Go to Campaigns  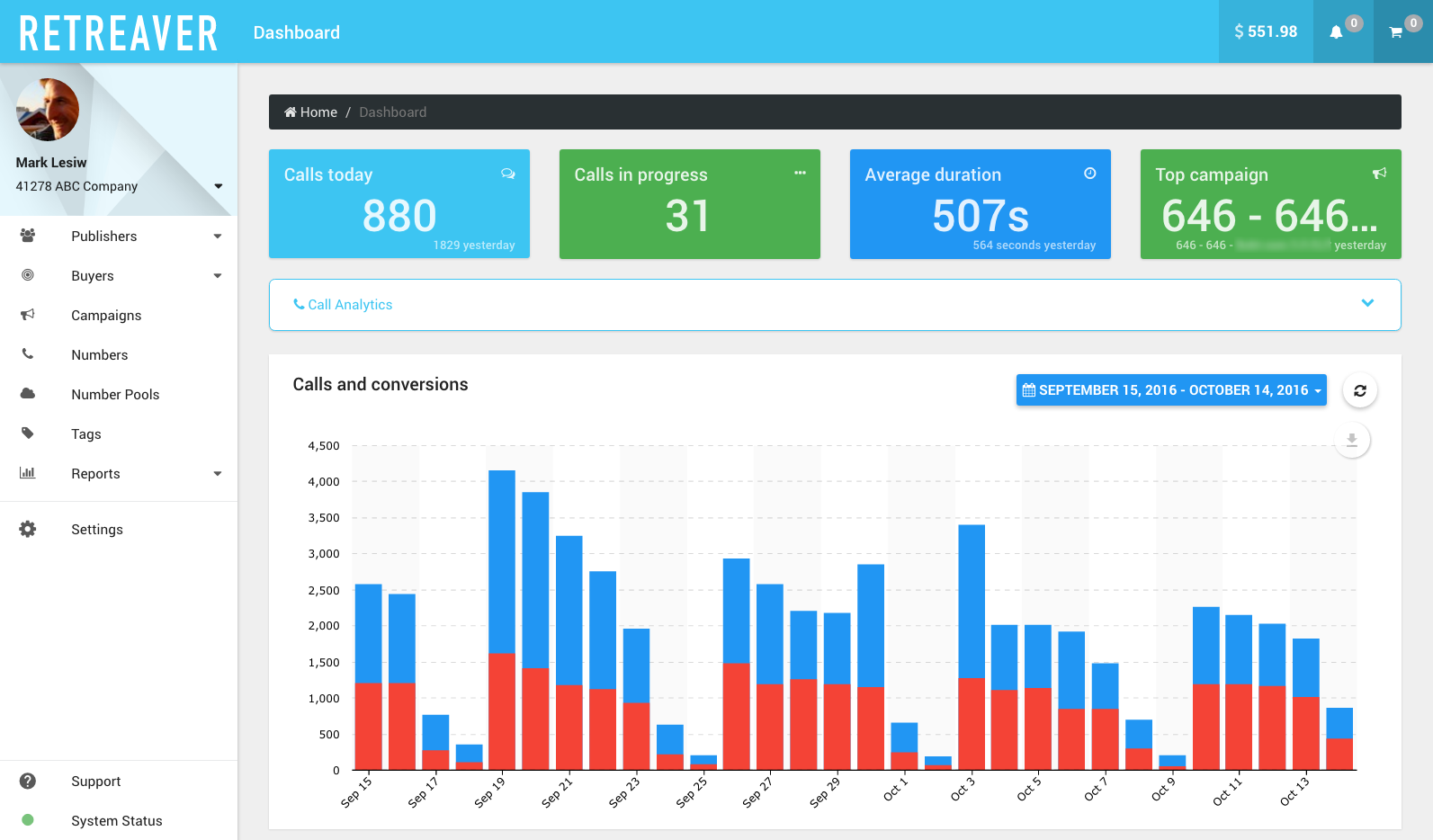[119, 315]
